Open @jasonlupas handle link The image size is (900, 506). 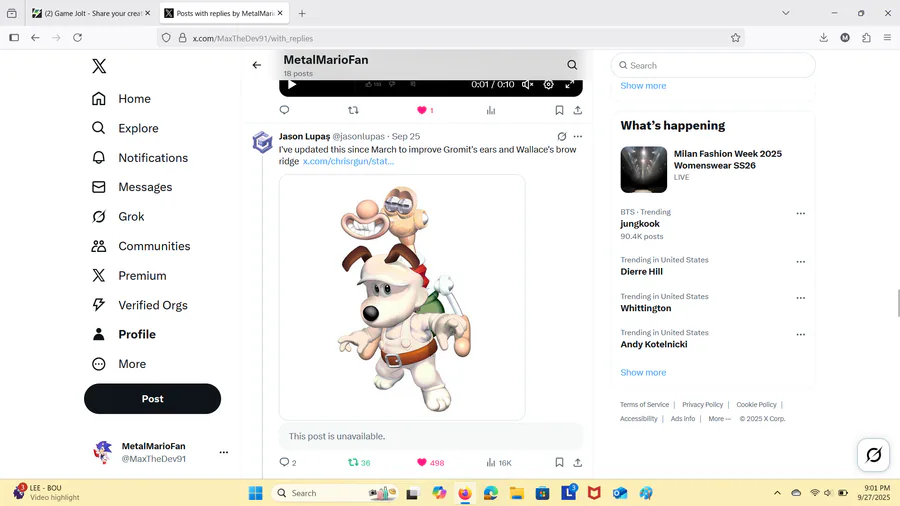pyautogui.click(x=359, y=137)
